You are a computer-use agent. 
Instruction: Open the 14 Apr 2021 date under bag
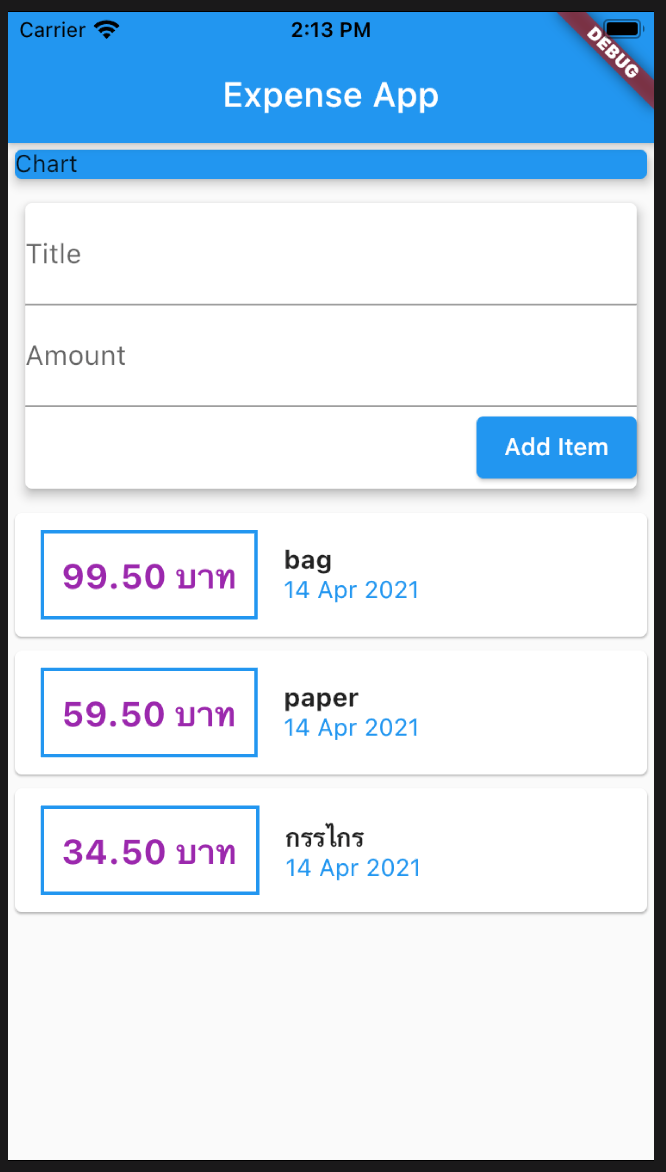(x=351, y=590)
